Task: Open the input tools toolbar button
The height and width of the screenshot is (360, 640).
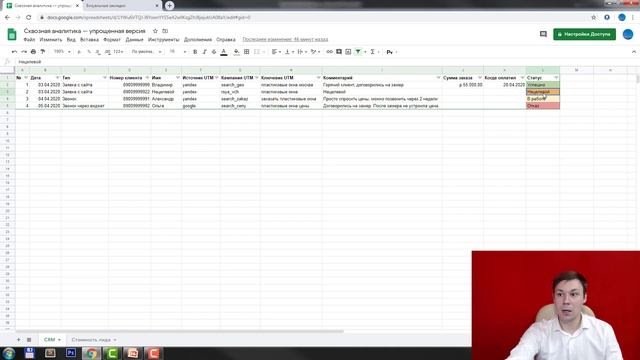Action: pos(390,52)
